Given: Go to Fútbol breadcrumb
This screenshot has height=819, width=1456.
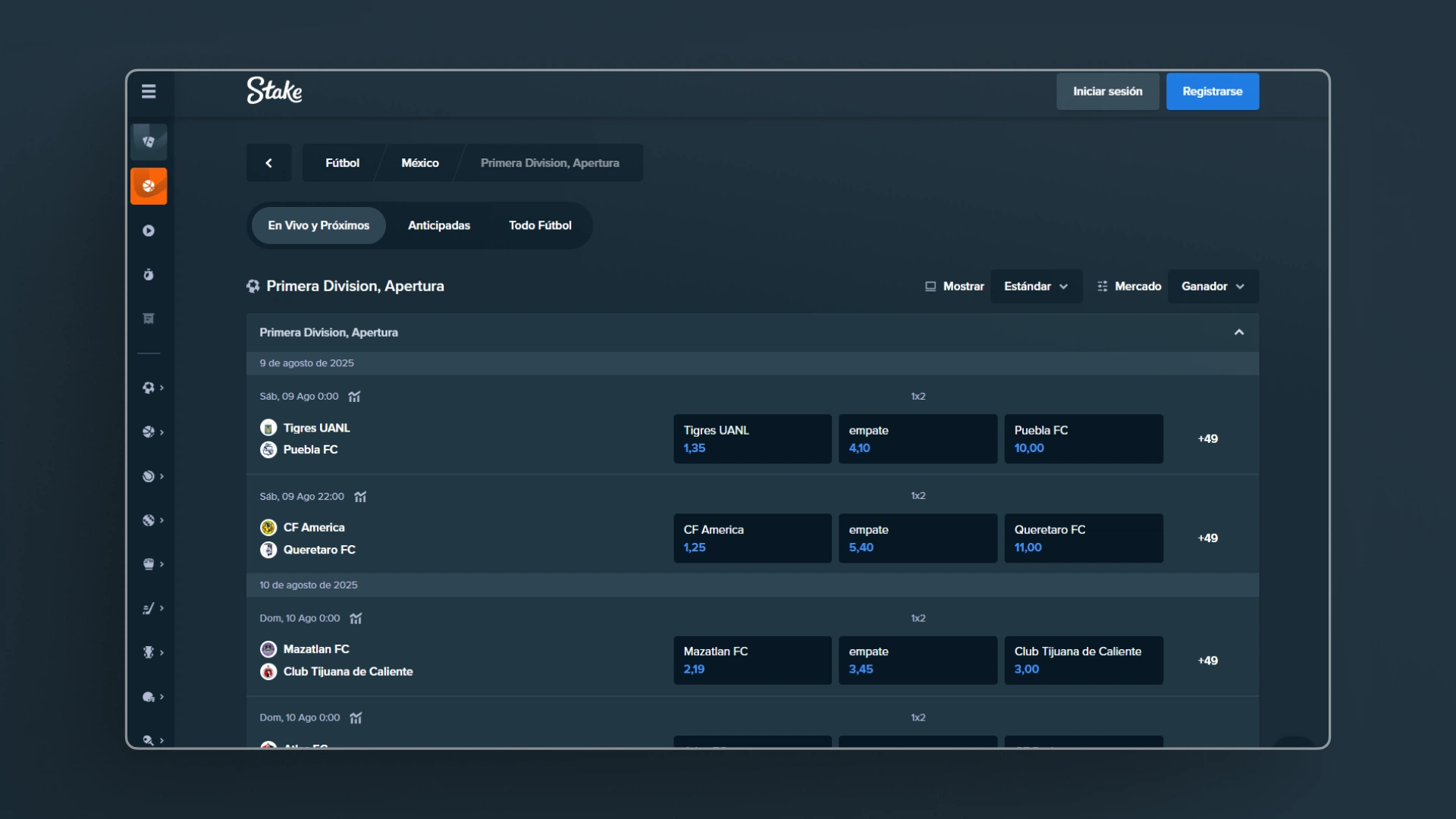Looking at the screenshot, I should [342, 163].
